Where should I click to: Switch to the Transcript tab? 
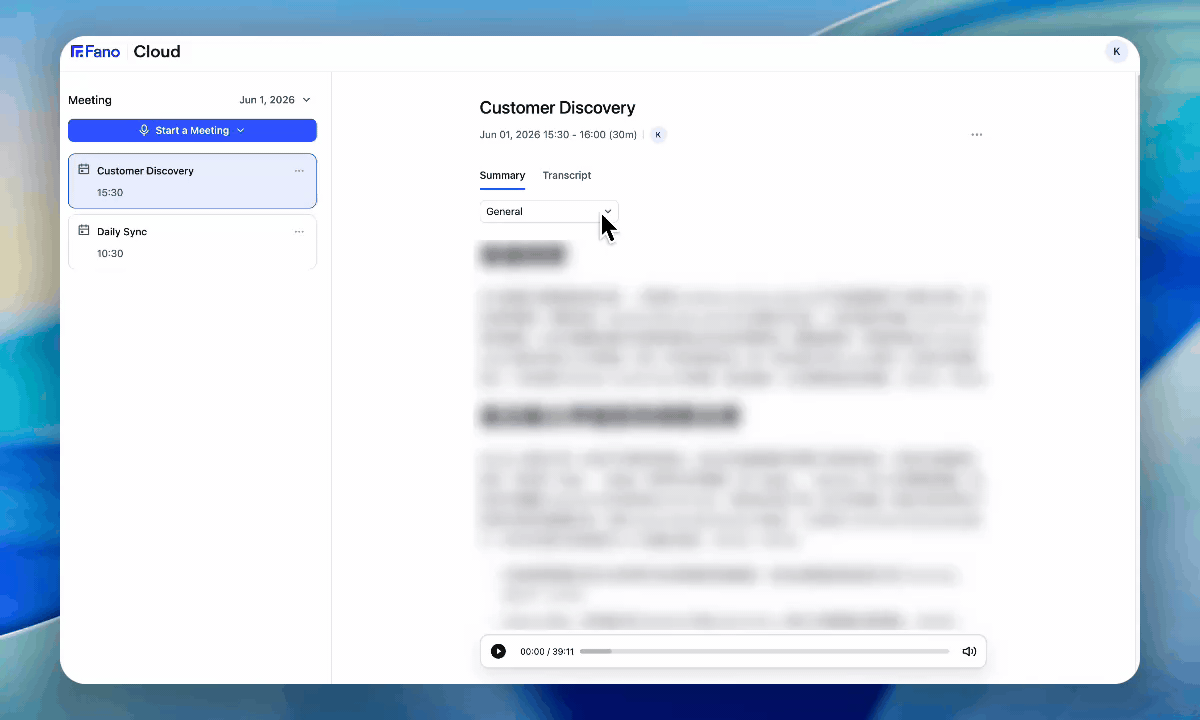(567, 176)
